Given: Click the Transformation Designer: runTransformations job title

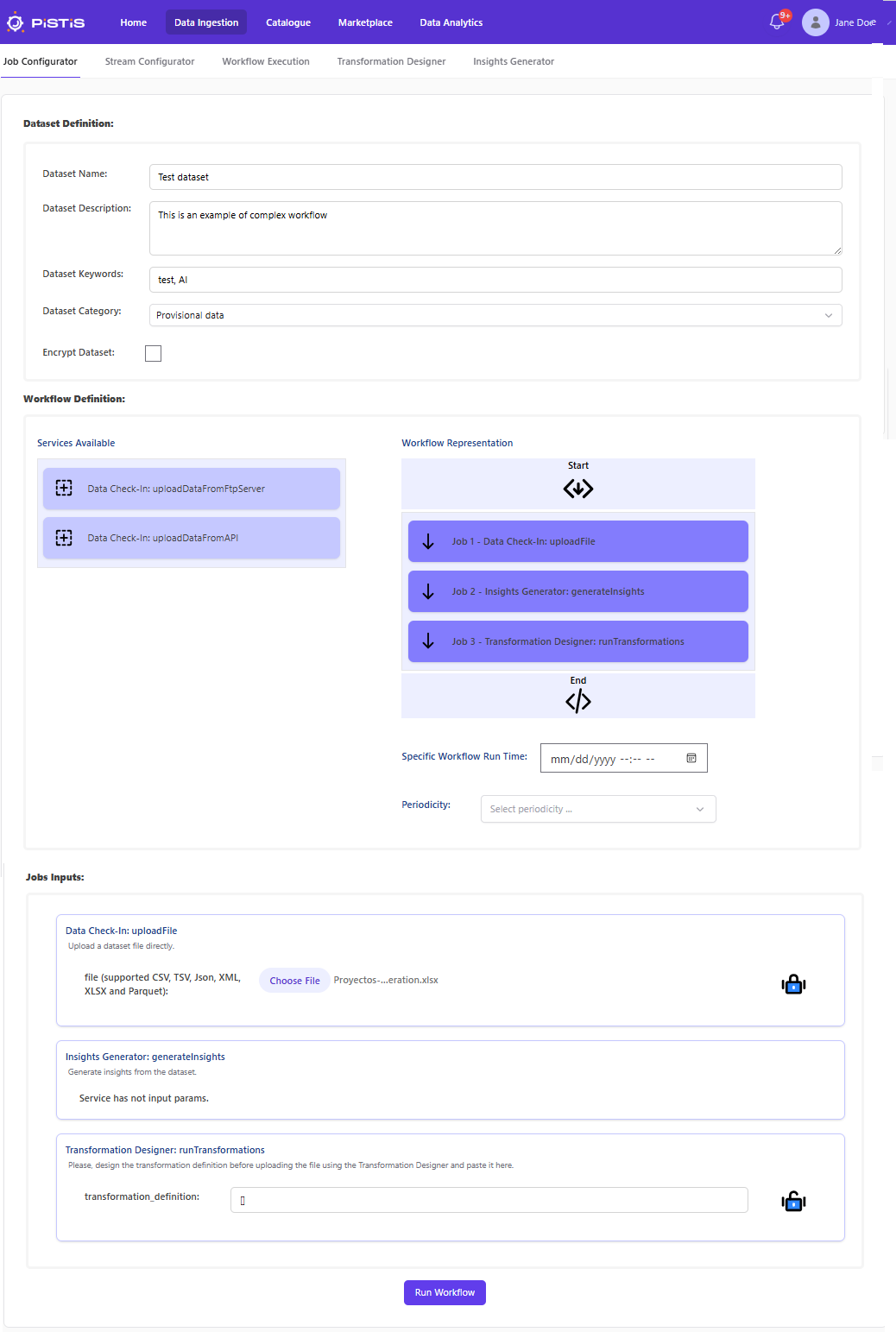Looking at the screenshot, I should (x=165, y=1150).
